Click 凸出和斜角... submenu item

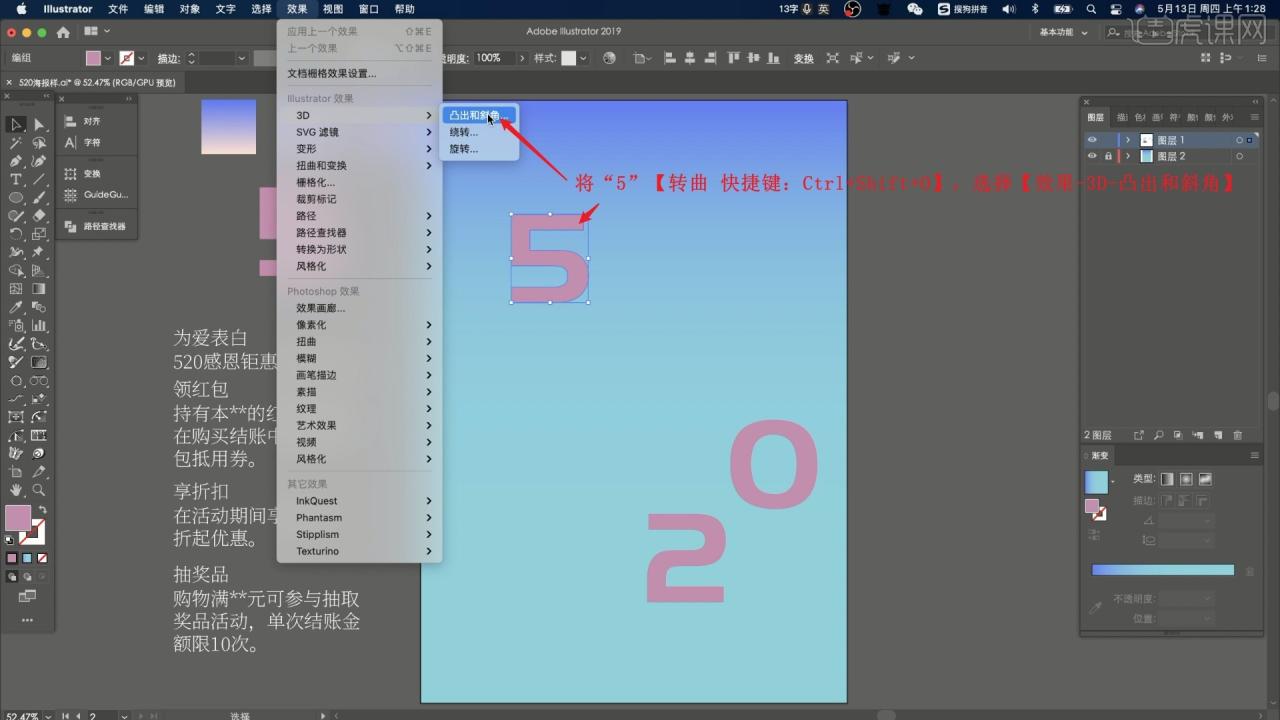click(x=479, y=115)
